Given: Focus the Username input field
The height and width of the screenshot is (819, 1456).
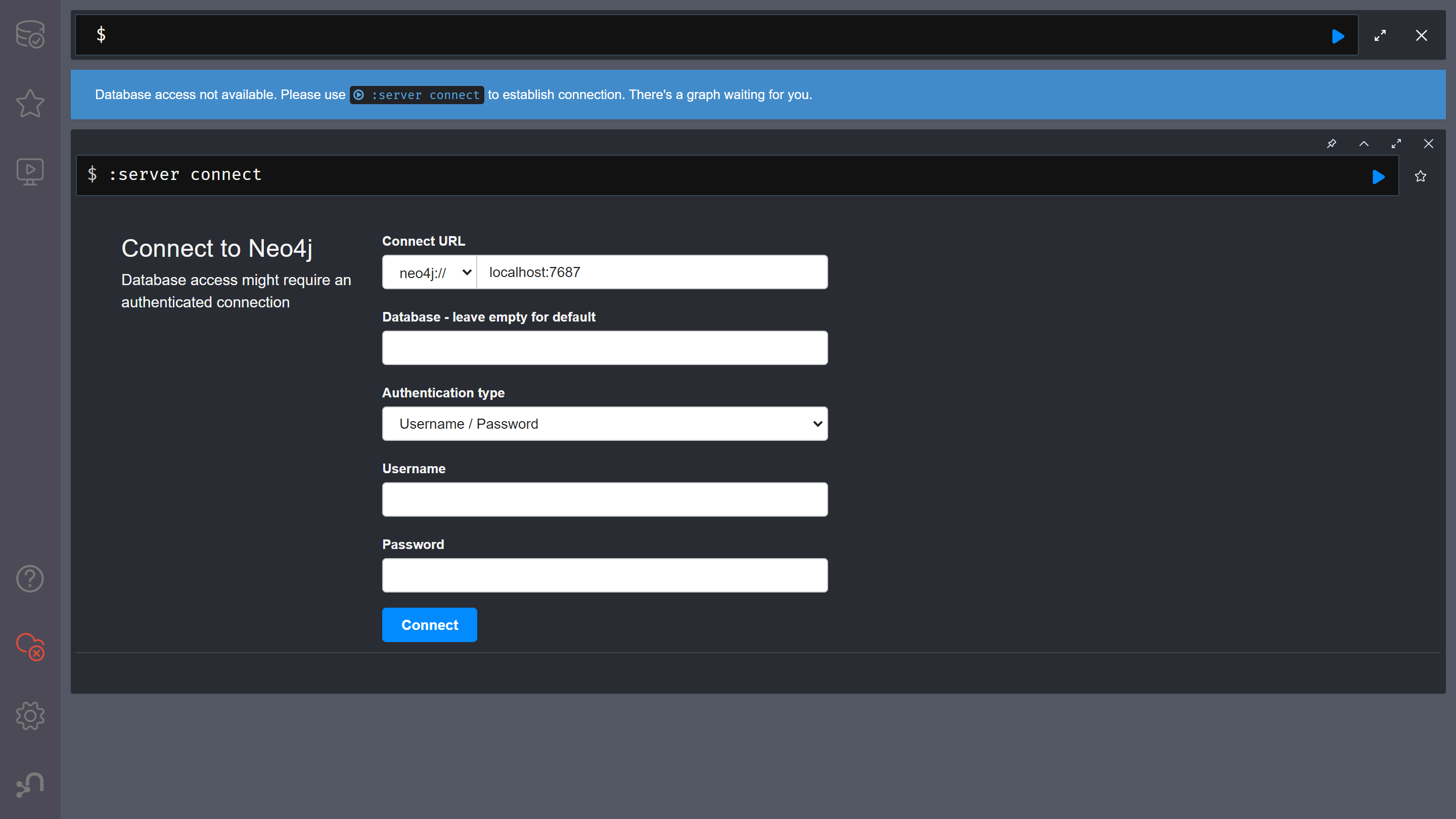Looking at the screenshot, I should (x=605, y=499).
